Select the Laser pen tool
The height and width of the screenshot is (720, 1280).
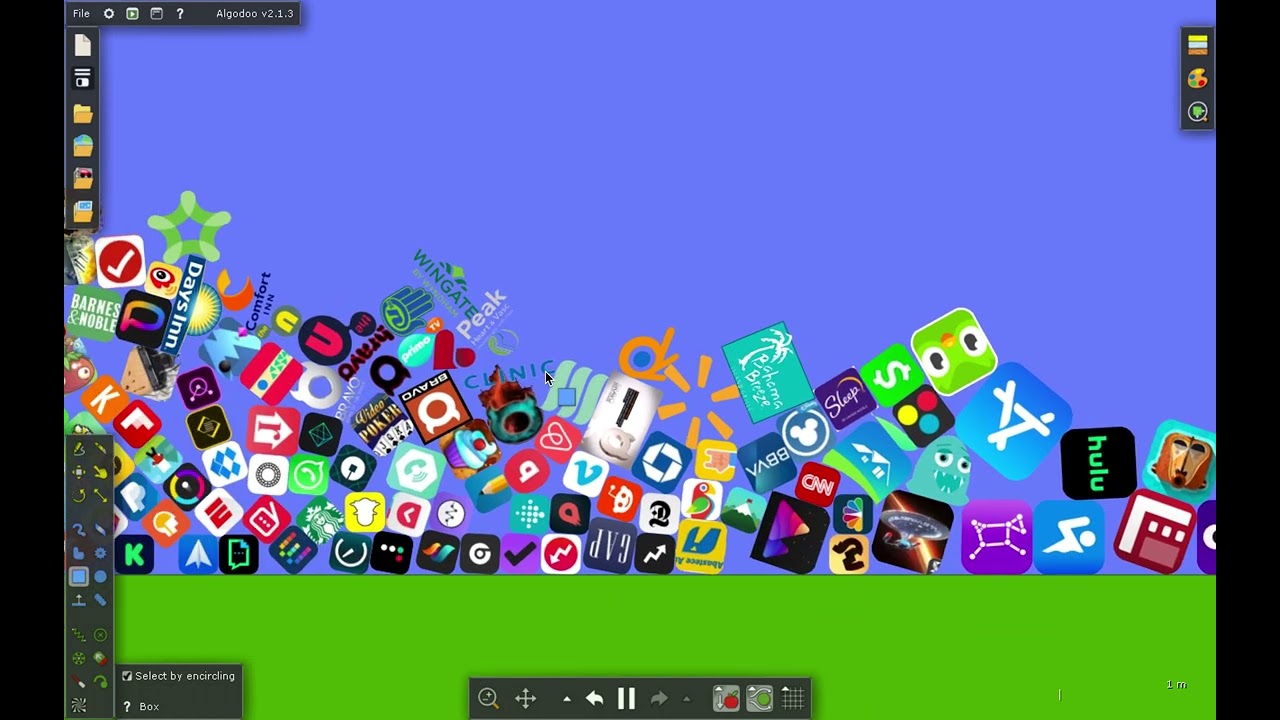click(79, 682)
